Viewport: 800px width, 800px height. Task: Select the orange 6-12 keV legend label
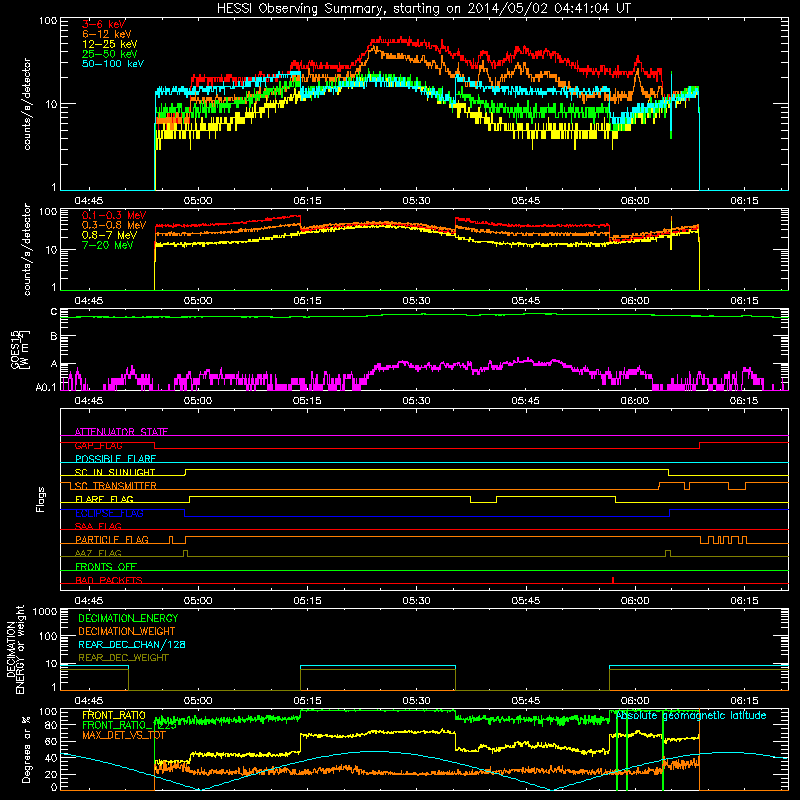[x=106, y=34]
